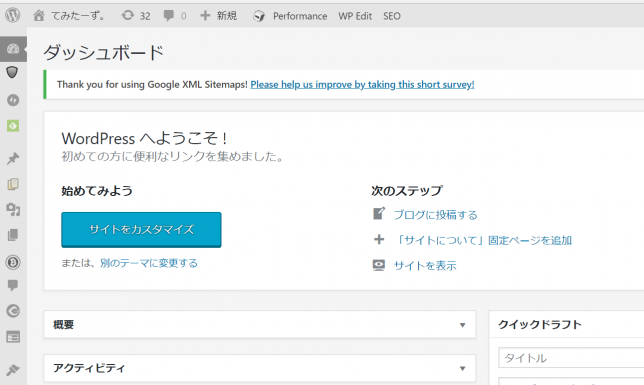Image resolution: width=644 pixels, height=385 pixels.
Task: Open Performance menu in admin bar
Action: pos(300,16)
